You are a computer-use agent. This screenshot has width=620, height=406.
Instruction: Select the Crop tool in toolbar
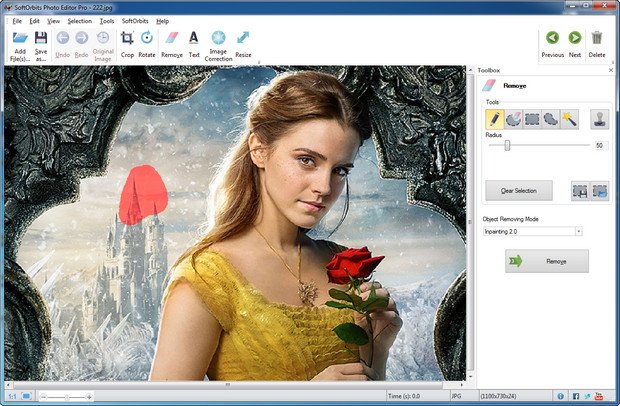127,44
